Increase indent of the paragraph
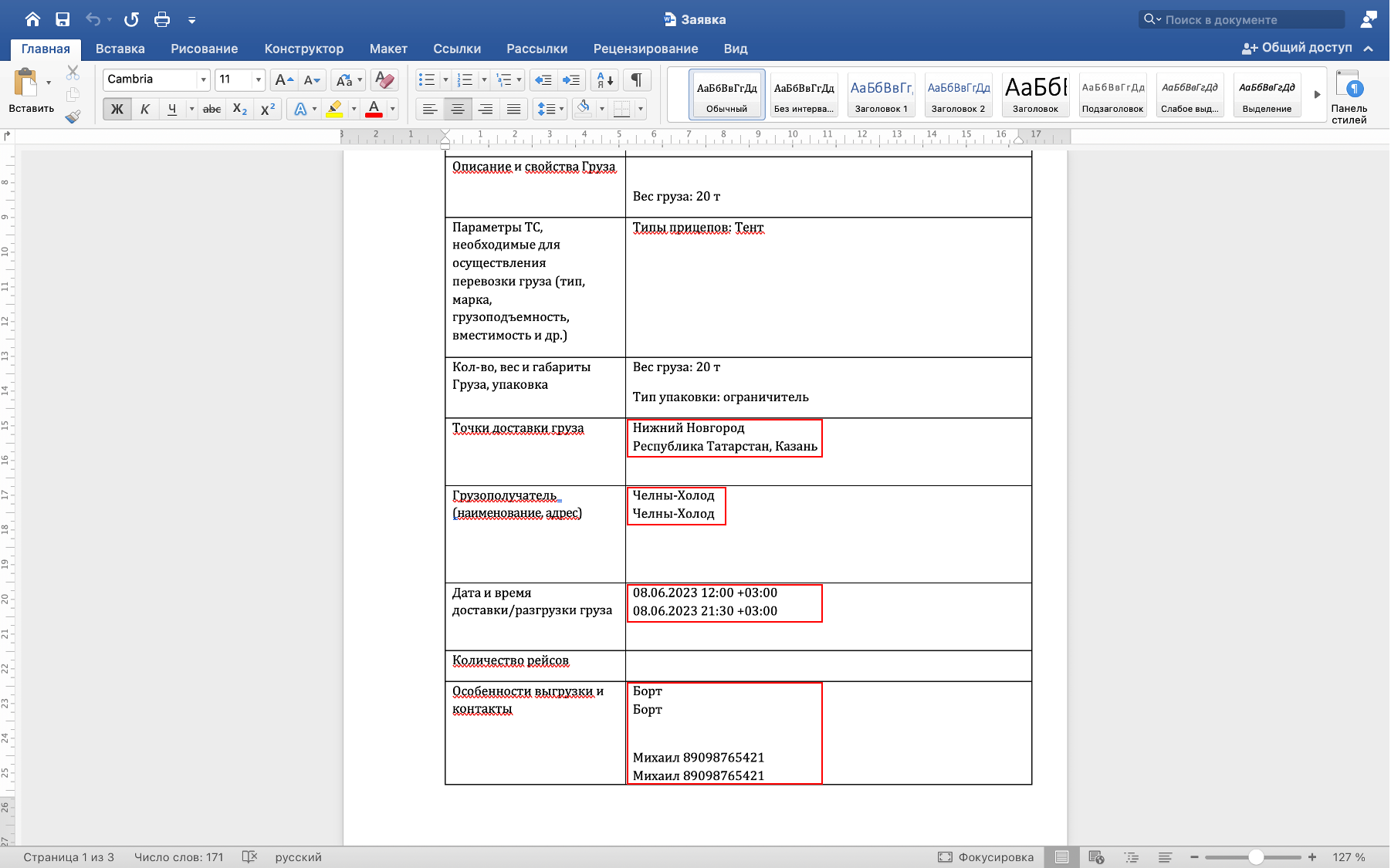The width and height of the screenshot is (1391, 868). point(571,79)
